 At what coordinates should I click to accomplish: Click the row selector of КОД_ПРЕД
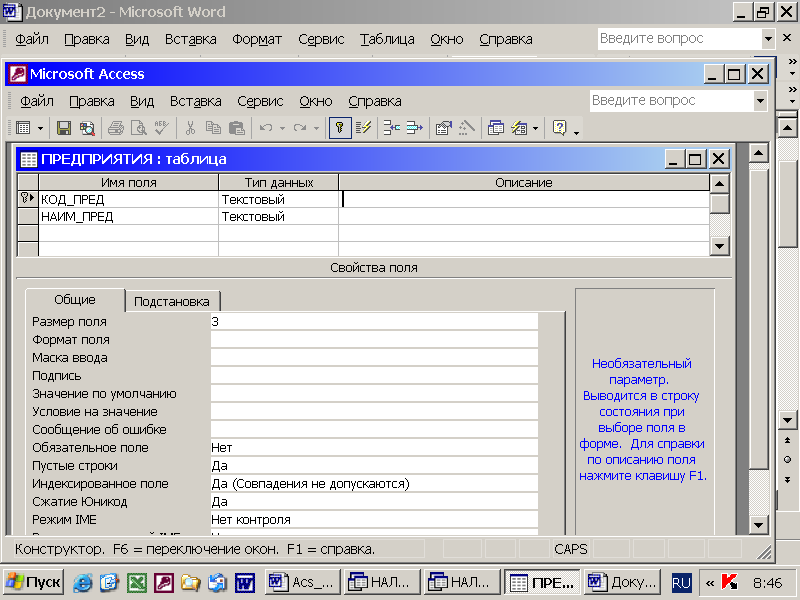tap(28, 199)
